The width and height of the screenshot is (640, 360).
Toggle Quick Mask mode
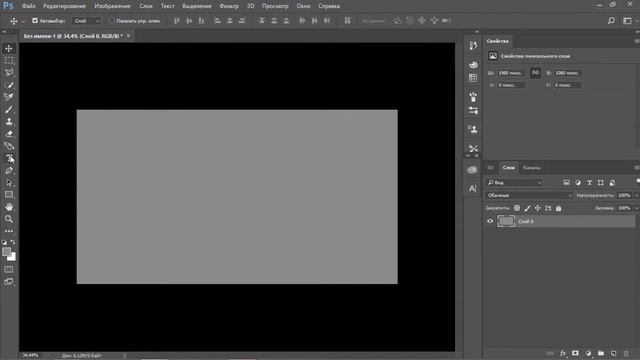(x=9, y=269)
